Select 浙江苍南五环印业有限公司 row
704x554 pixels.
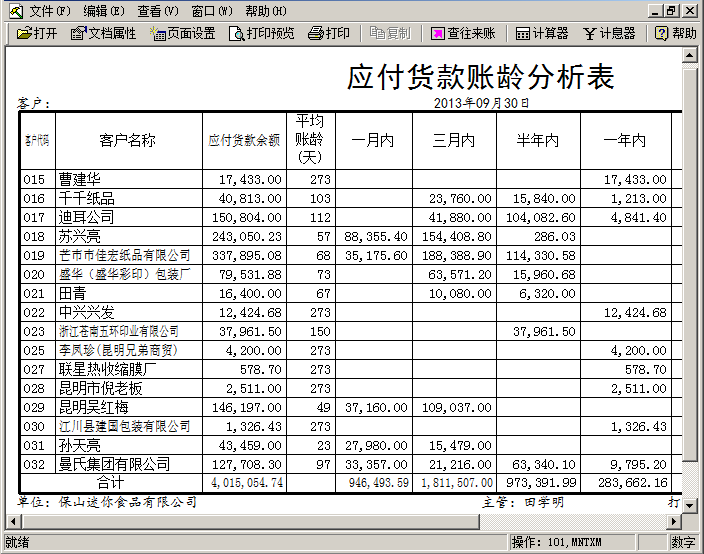coord(119,331)
